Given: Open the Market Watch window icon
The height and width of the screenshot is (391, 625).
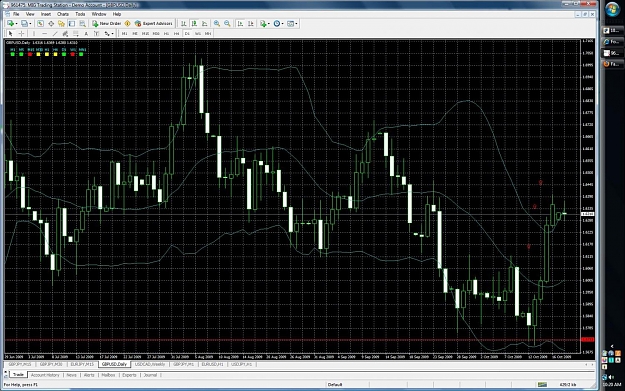Looking at the screenshot, I should pos(40,24).
